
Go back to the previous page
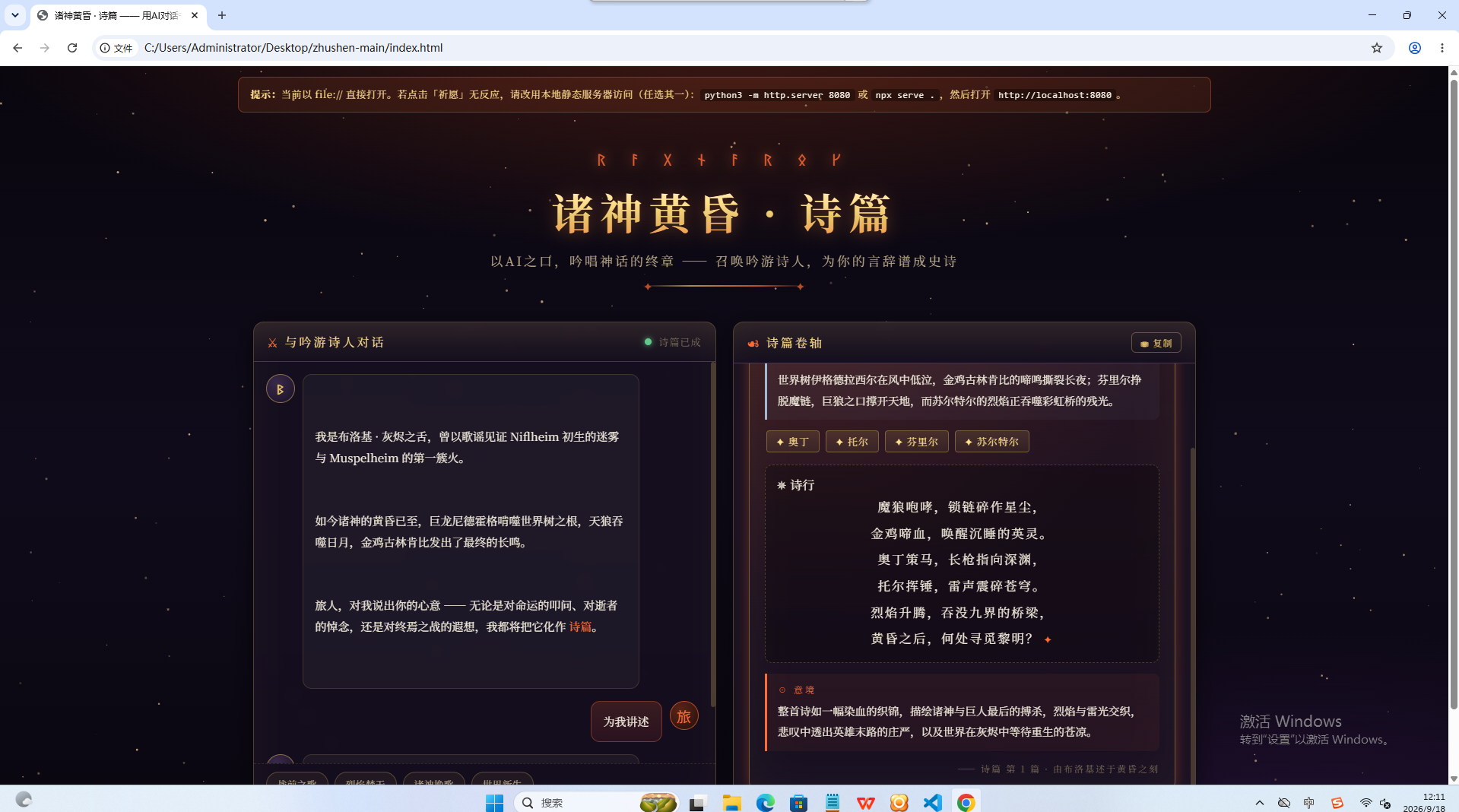point(17,48)
